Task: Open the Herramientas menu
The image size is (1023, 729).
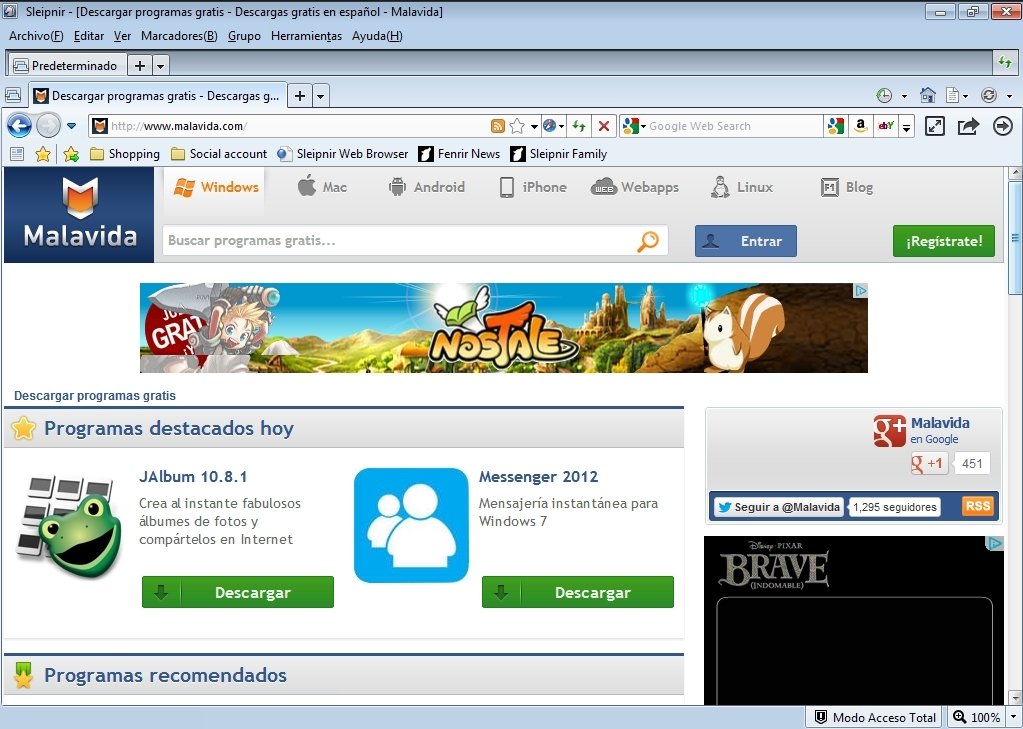Action: pyautogui.click(x=306, y=36)
